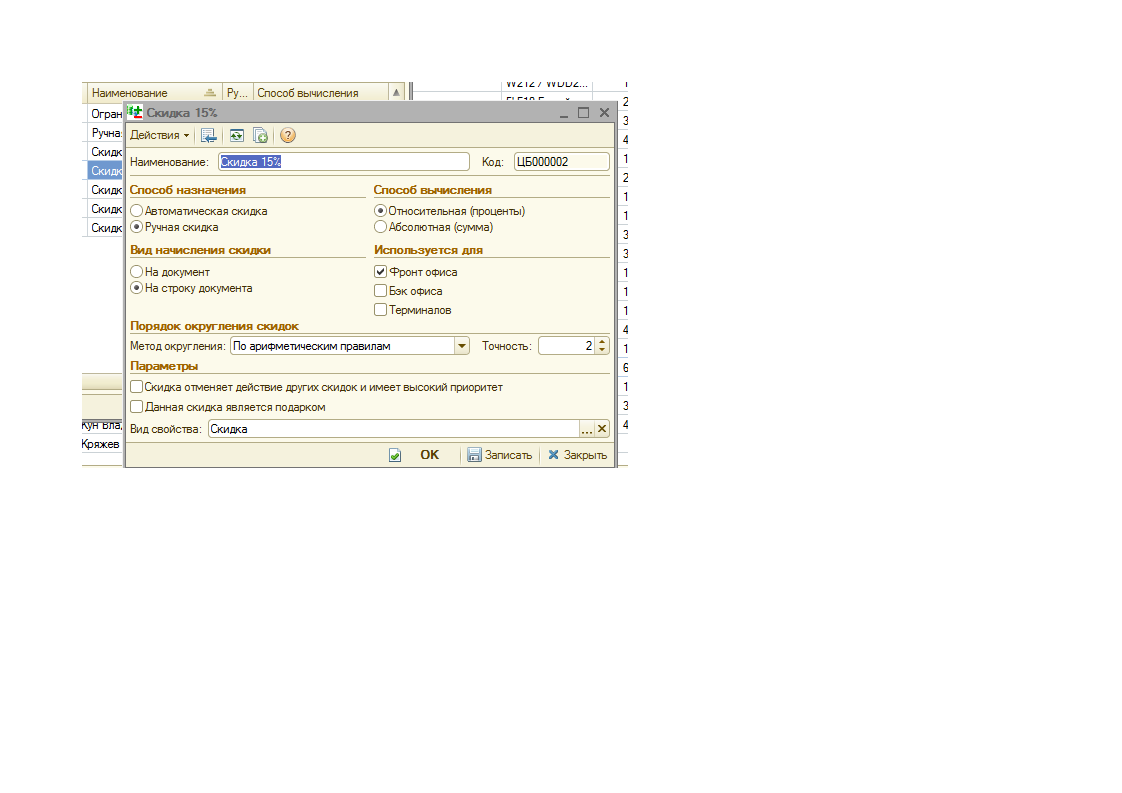Open selection with Вид свойства ellipsis button
The height and width of the screenshot is (793, 1122).
(587, 429)
